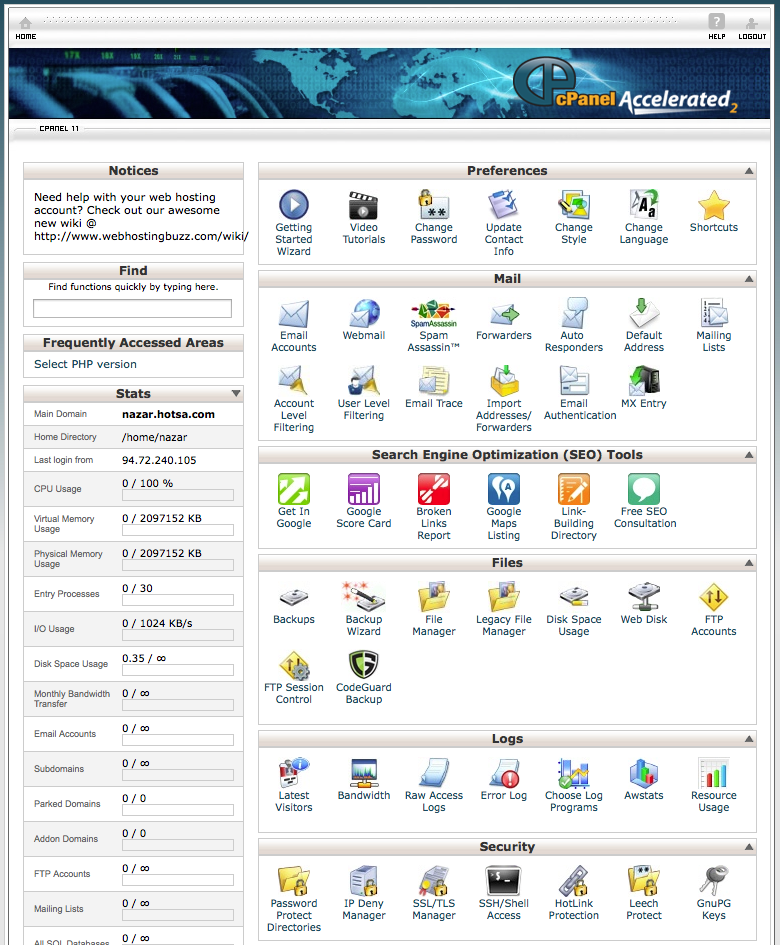
Task: Open the Shortcuts star icon
Action: [x=714, y=205]
